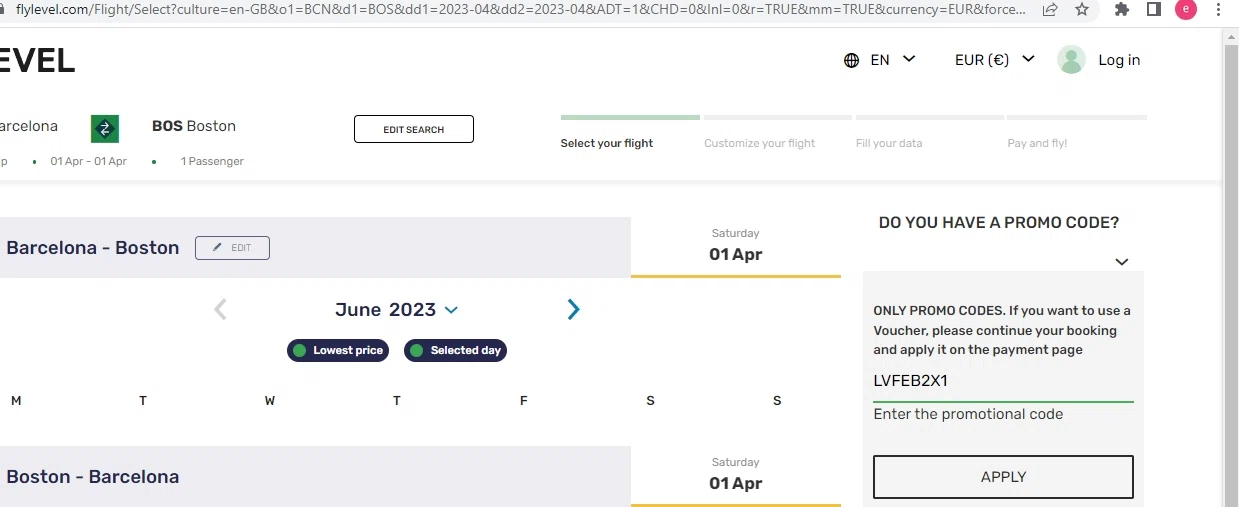Open the EUR (€) currency dropdown
This screenshot has height=507, width=1239.
click(995, 60)
